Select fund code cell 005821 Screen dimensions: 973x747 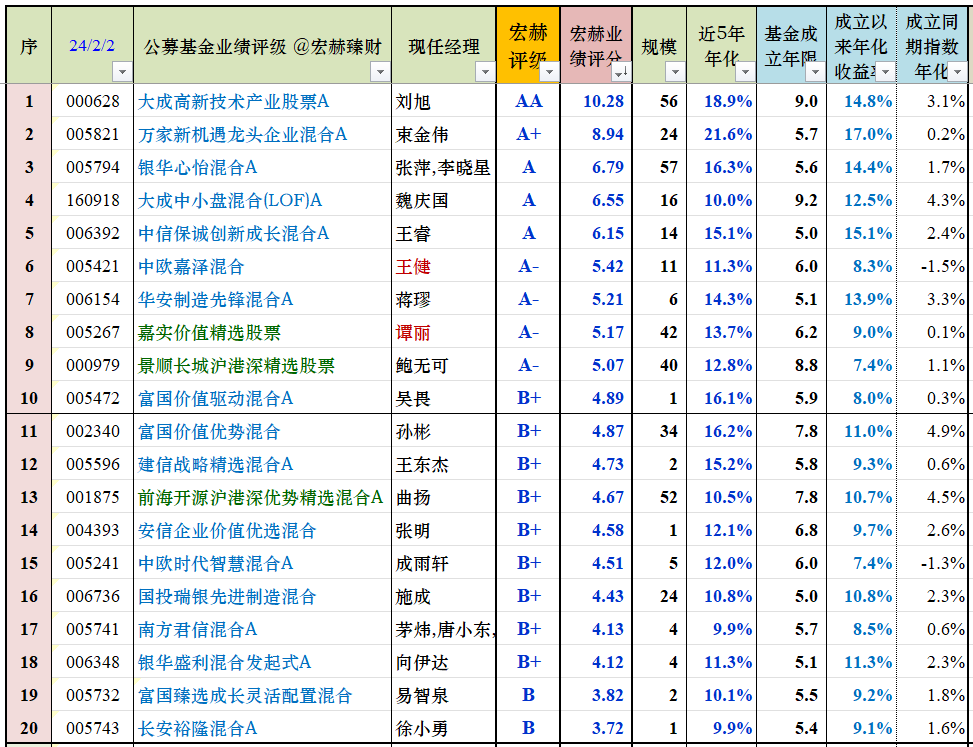pyautogui.click(x=92, y=135)
